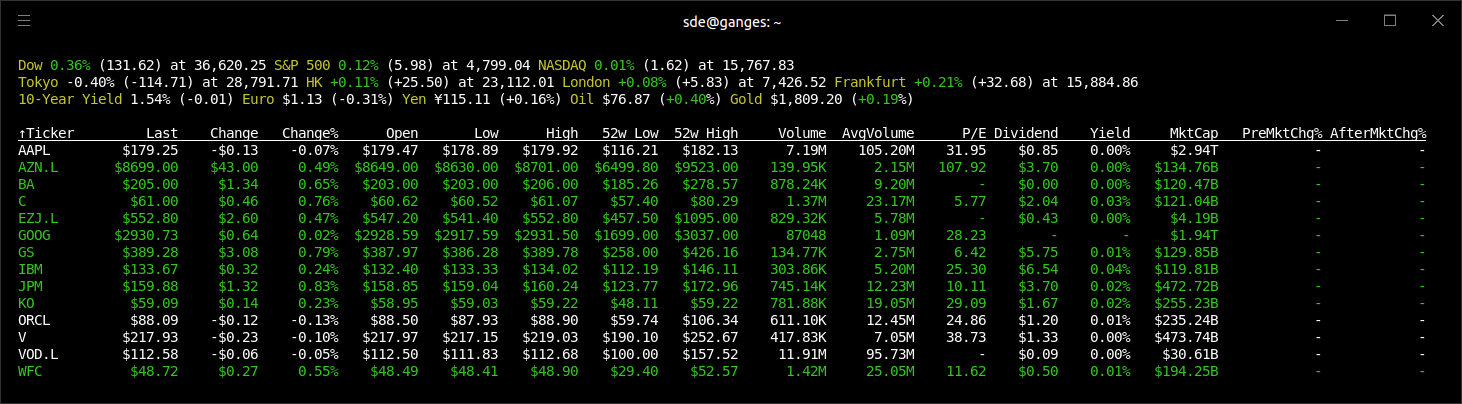Image resolution: width=1462 pixels, height=404 pixels.
Task: Click KO 52w high $59.22
Action: pos(714,303)
